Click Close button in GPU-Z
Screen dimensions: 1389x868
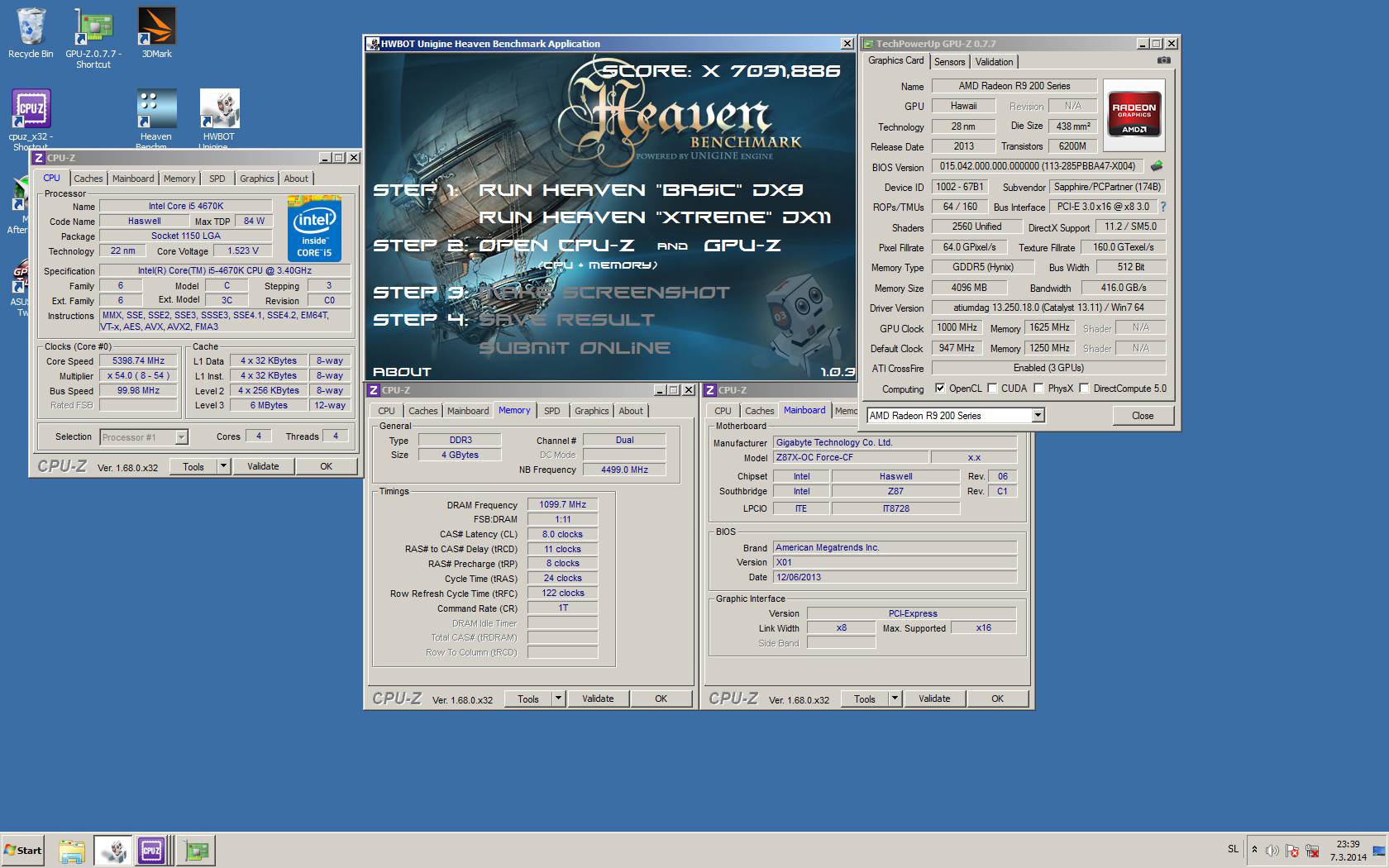point(1143,416)
